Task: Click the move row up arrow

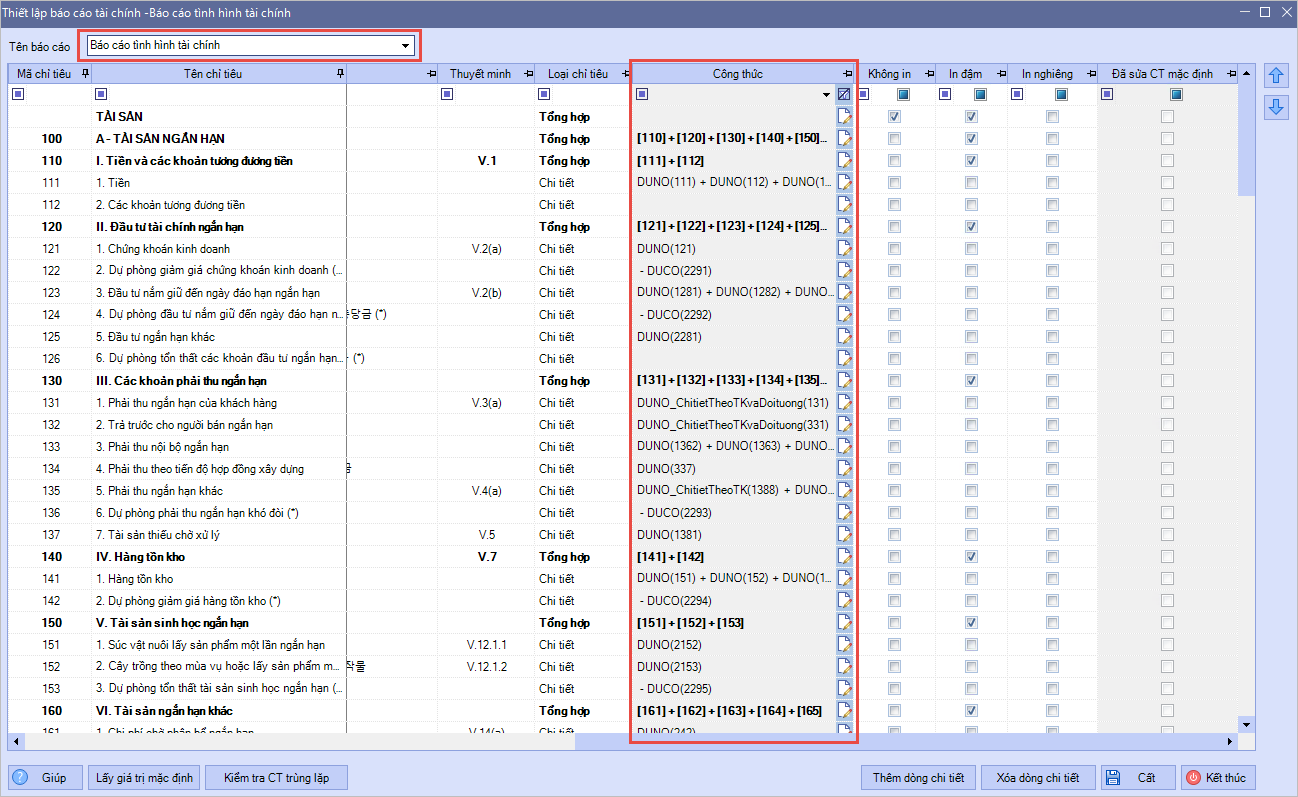Action: (x=1275, y=76)
